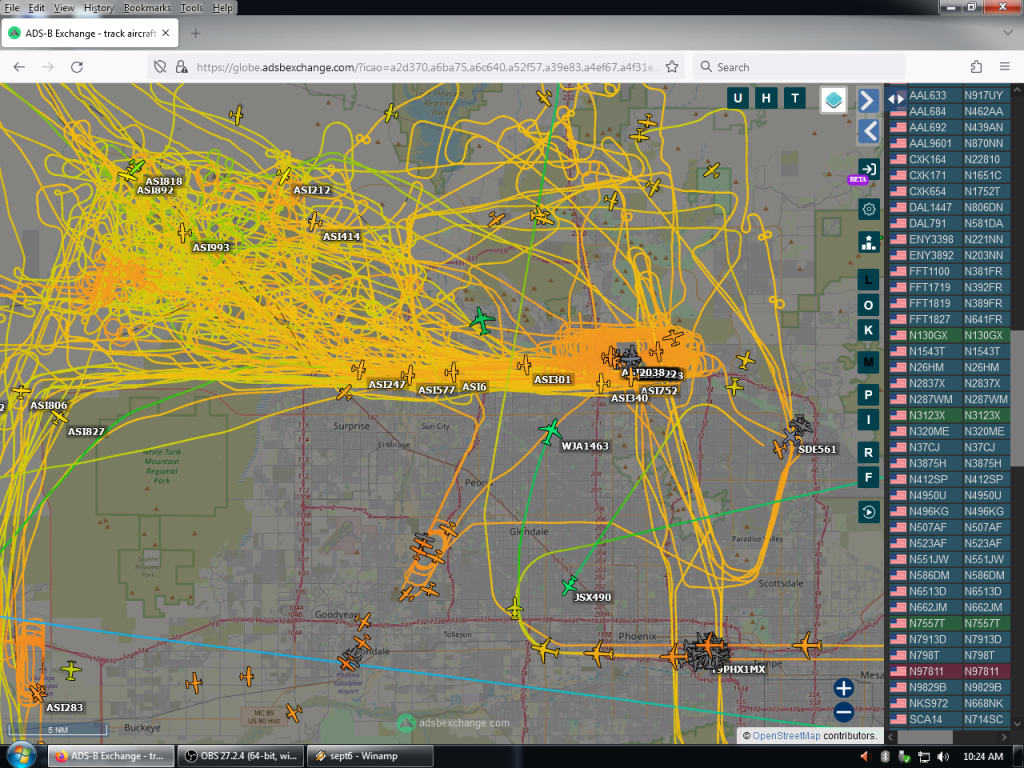Screen dimensions: 1024x768
Task: Expand the list all tabs dropdown
Action: click(1006, 33)
